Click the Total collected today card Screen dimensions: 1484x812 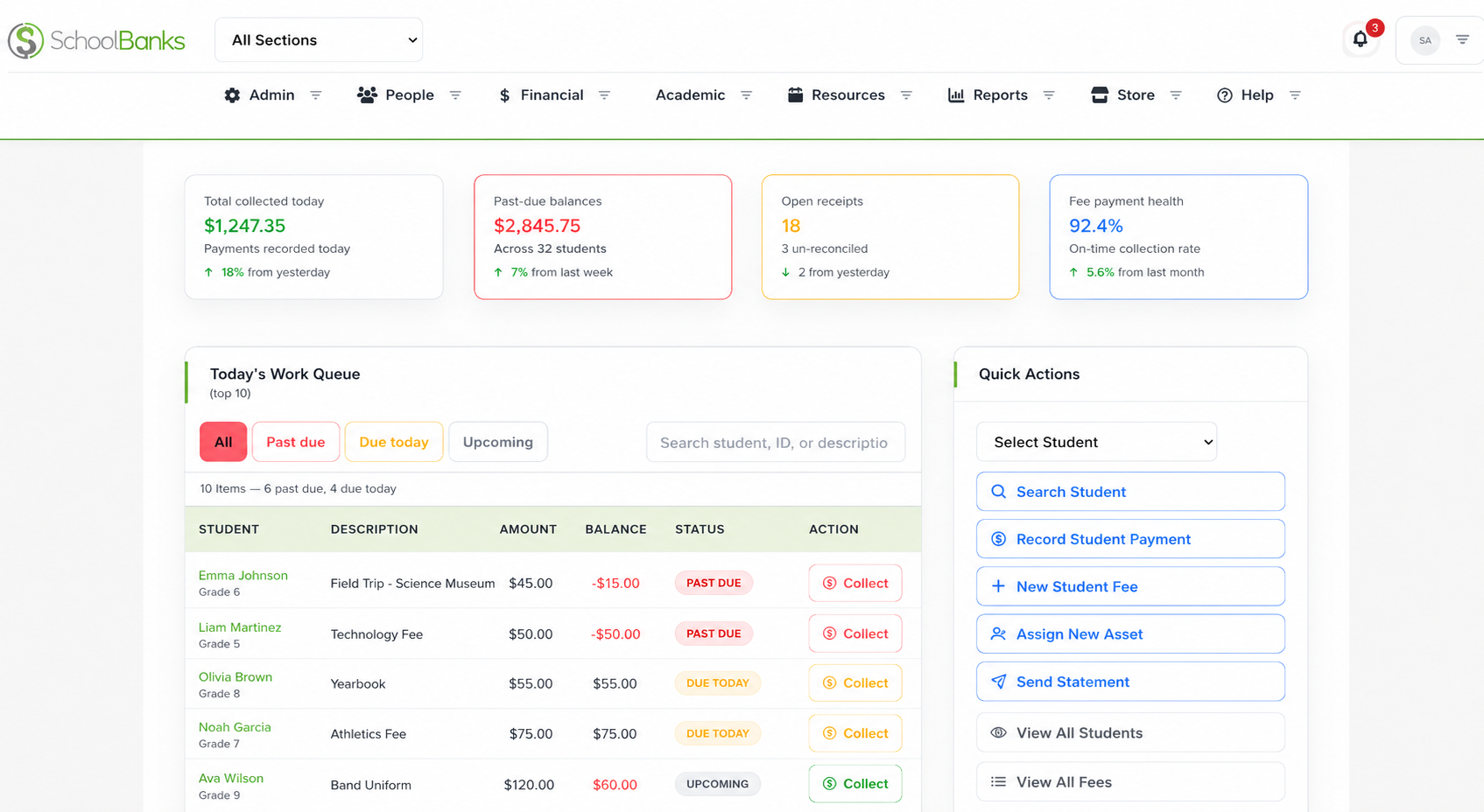click(313, 237)
